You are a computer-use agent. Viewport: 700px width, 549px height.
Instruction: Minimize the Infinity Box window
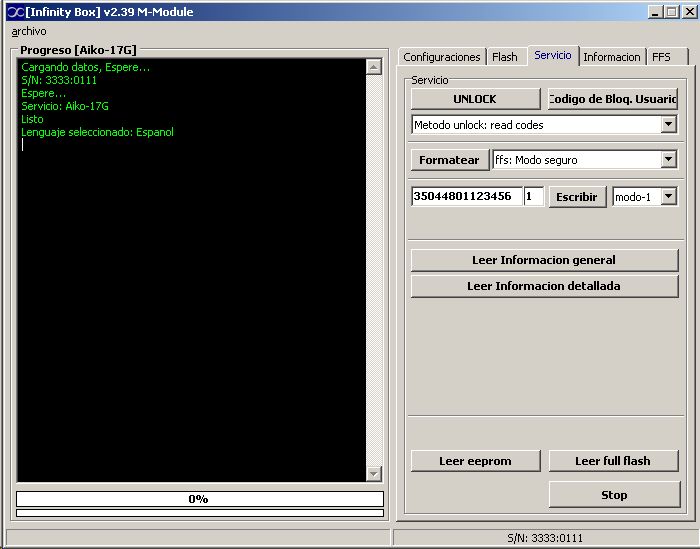click(655, 12)
